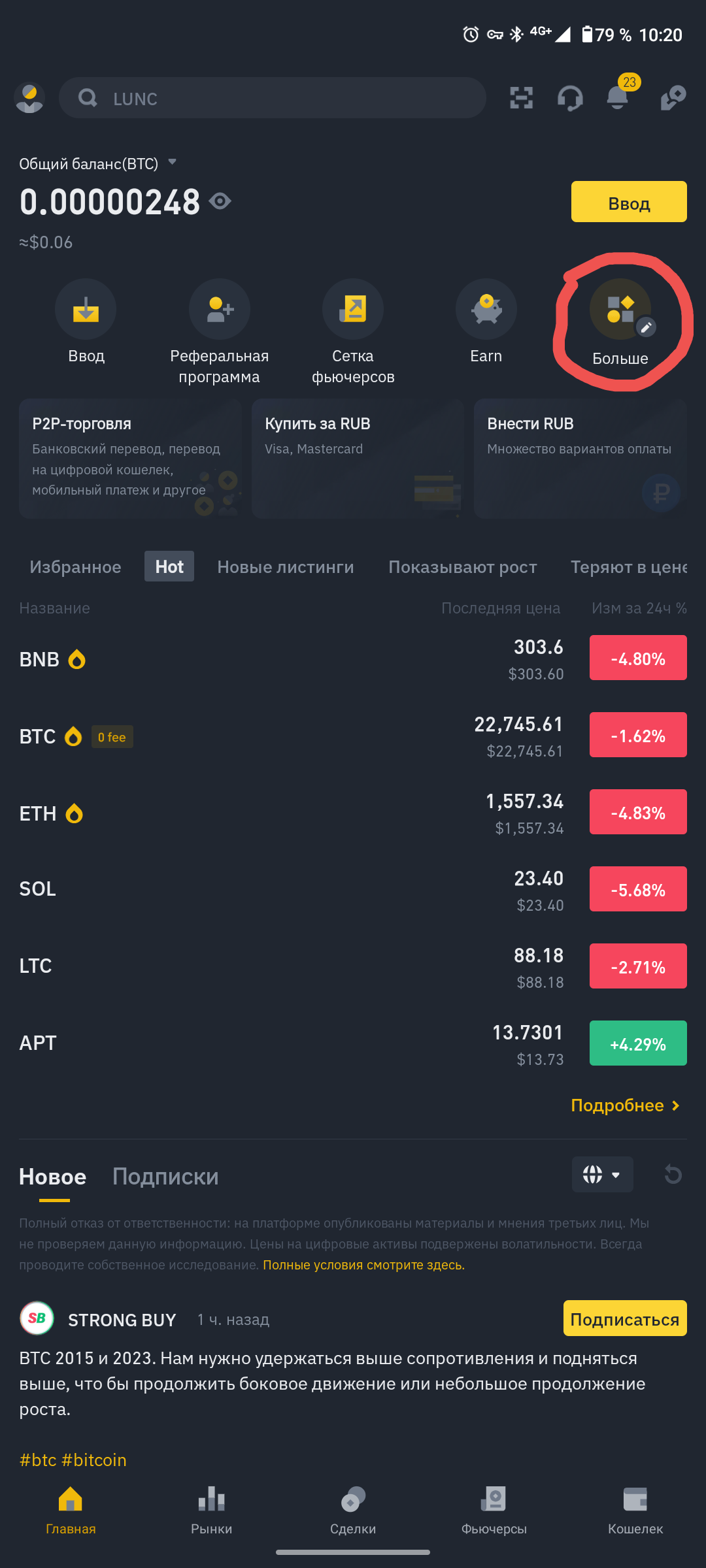Open the P2P-торговля card

pos(131,459)
